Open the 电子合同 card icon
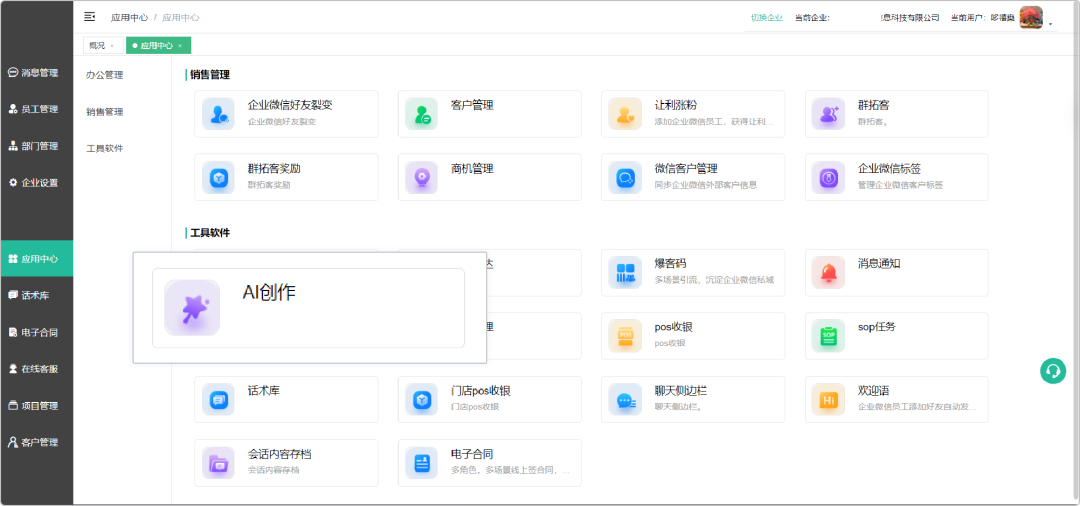This screenshot has height=506, width=1080. pyautogui.click(x=422, y=463)
